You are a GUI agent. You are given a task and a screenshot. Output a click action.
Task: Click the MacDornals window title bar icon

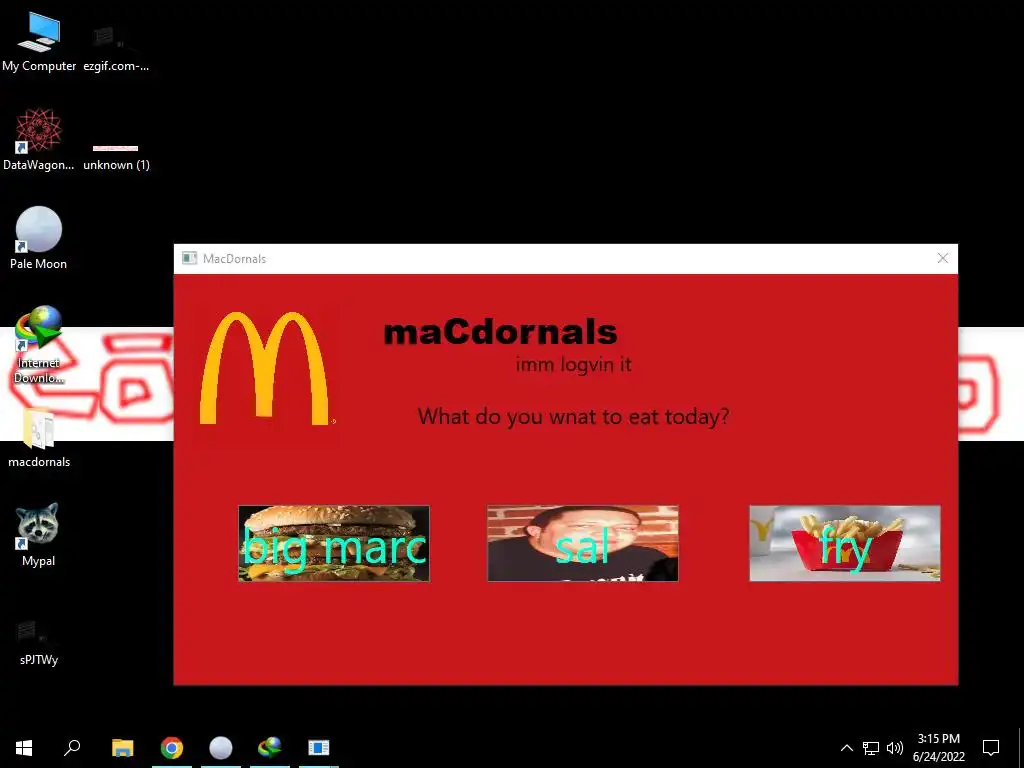pos(189,259)
